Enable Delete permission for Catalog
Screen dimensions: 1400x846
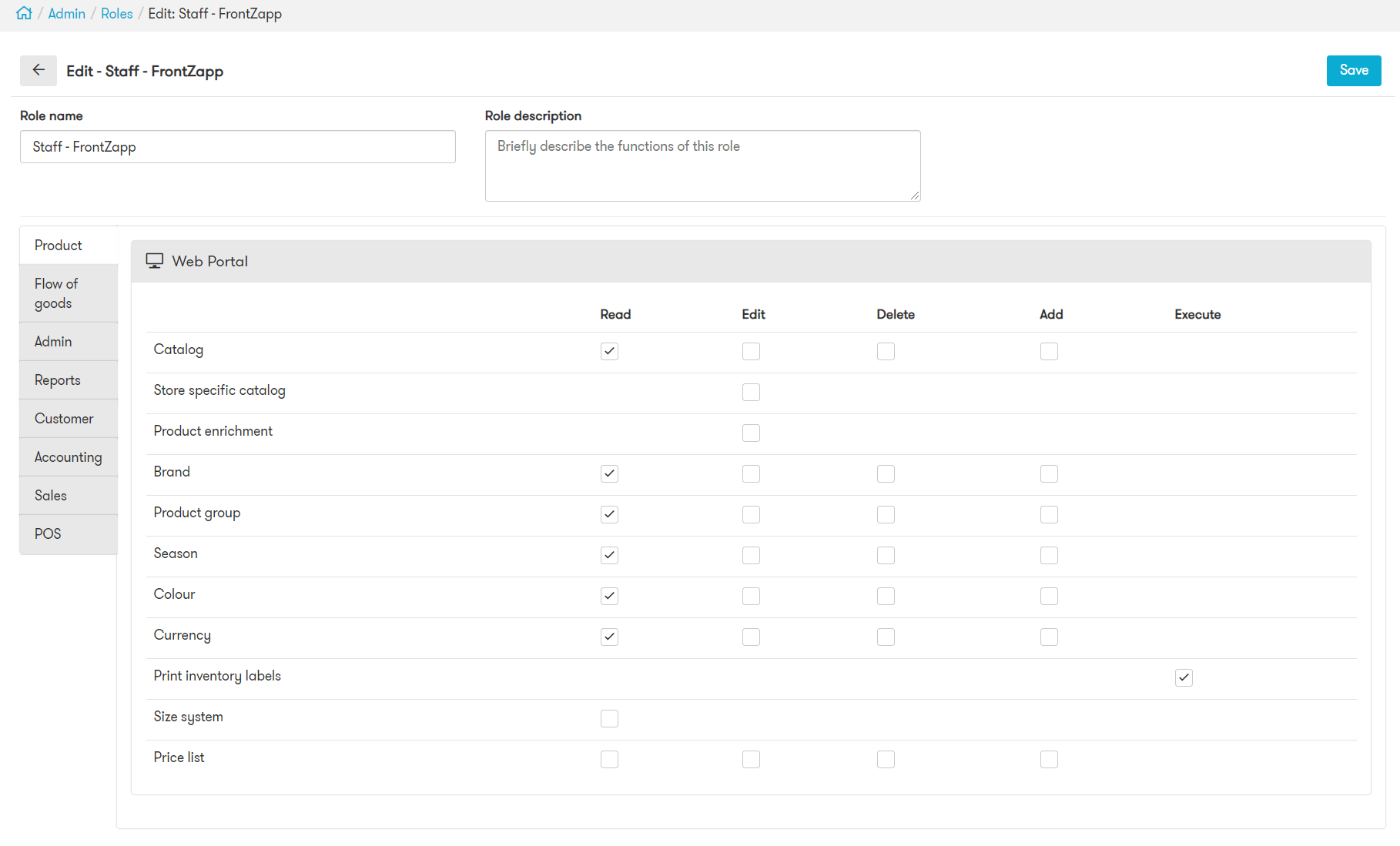tap(886, 351)
